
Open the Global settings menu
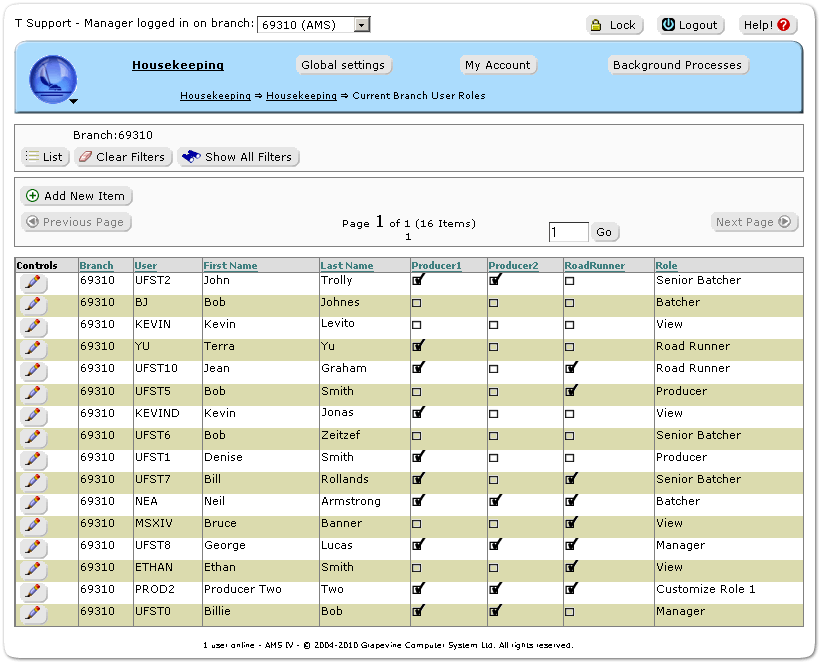coord(343,65)
